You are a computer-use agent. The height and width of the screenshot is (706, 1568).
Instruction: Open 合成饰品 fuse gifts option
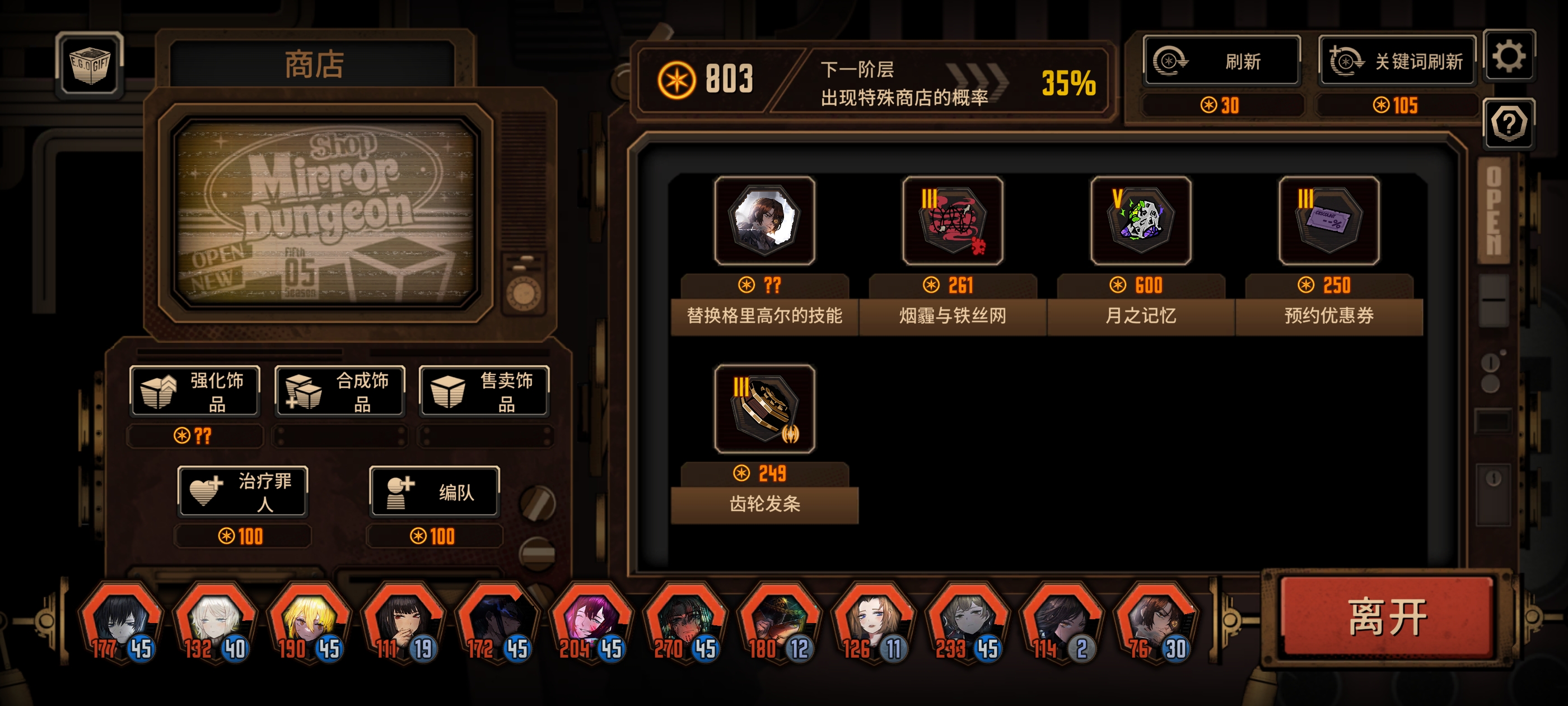(340, 391)
